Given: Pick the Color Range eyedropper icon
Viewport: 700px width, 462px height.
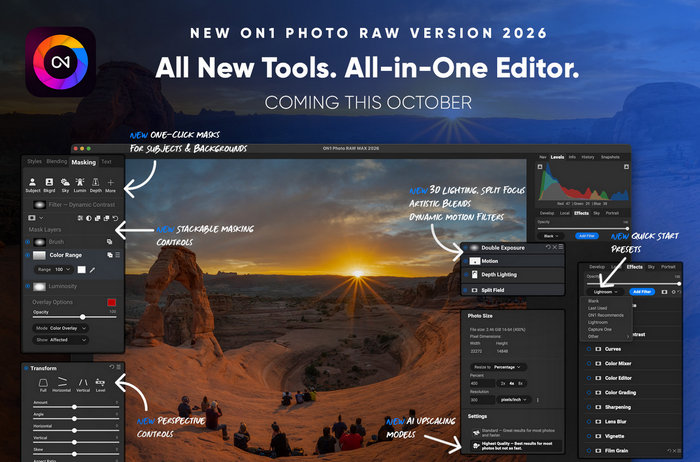Looking at the screenshot, I should click(92, 270).
